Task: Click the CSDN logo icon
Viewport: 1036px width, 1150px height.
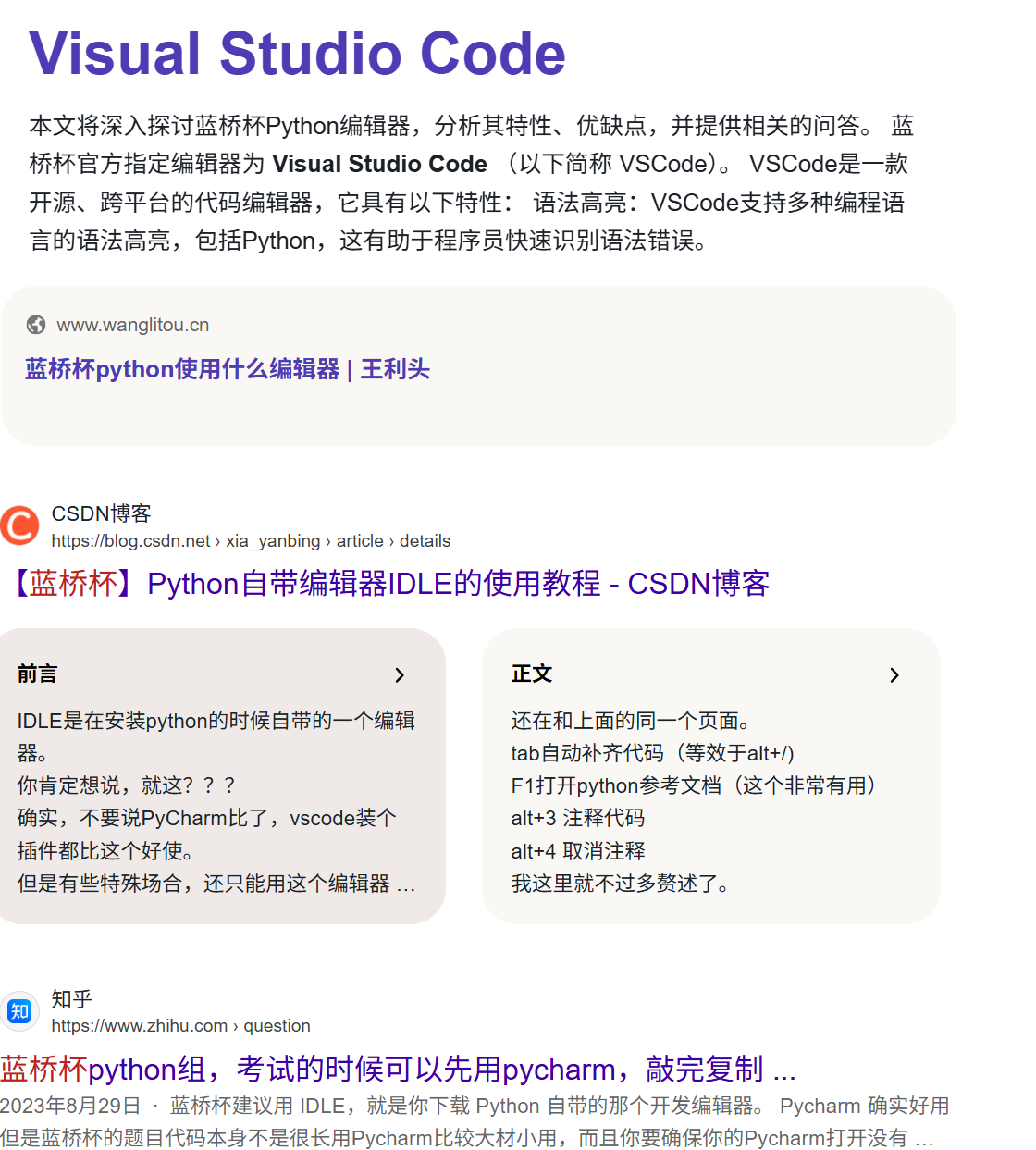Action: click(19, 526)
